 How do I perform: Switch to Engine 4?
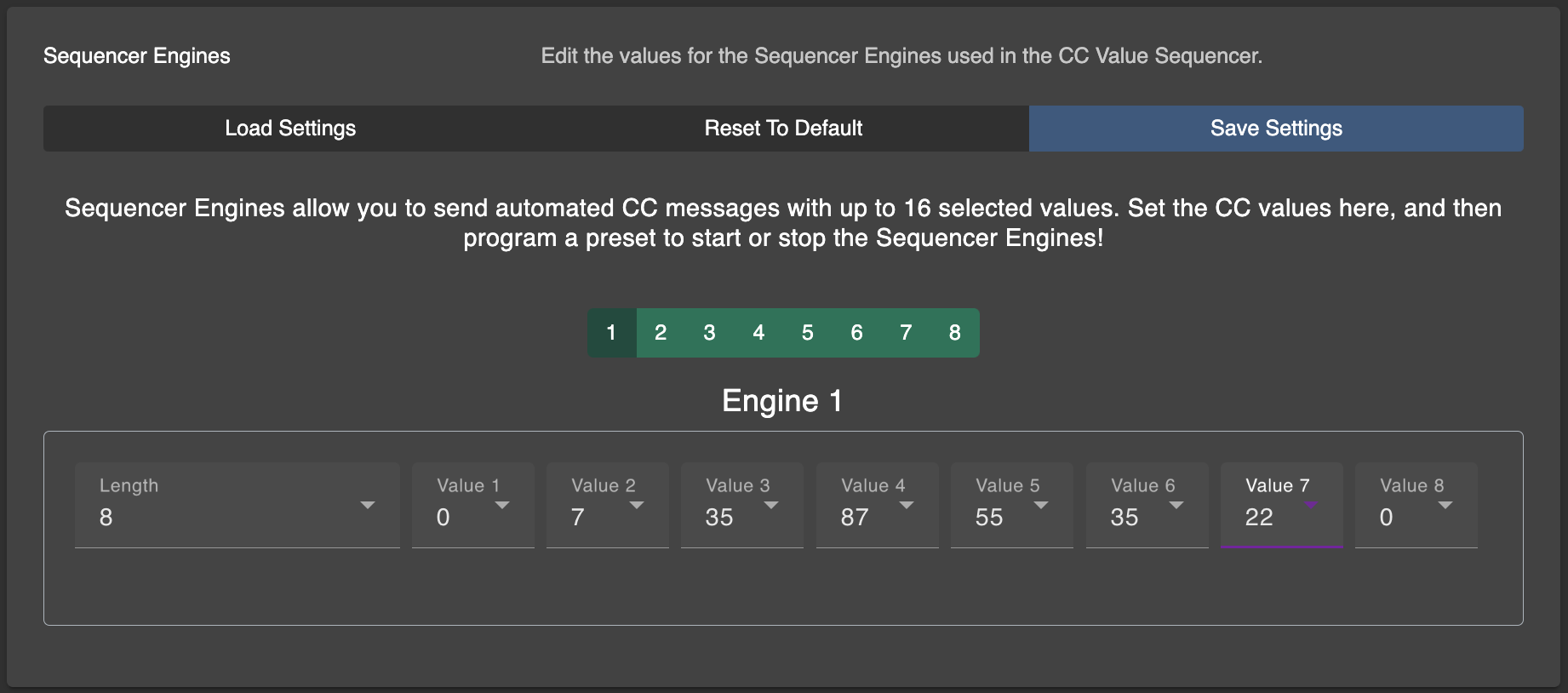click(x=758, y=333)
